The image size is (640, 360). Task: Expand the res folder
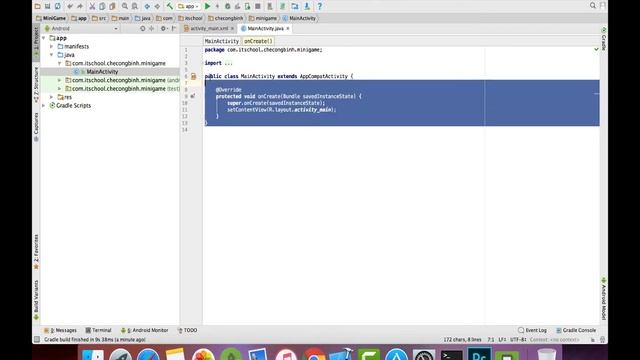[52, 97]
